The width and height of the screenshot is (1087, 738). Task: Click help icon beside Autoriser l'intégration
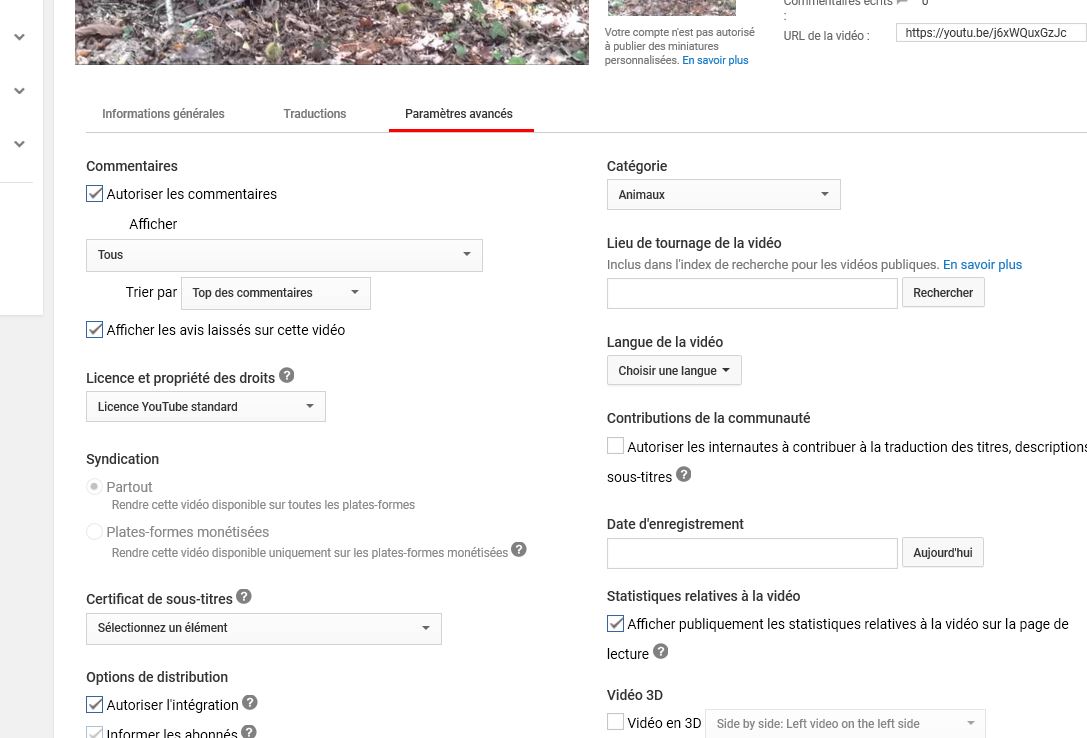(x=250, y=703)
